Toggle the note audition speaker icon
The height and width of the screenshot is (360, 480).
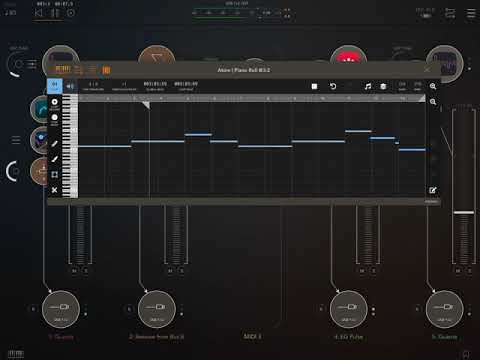pyautogui.click(x=70, y=86)
